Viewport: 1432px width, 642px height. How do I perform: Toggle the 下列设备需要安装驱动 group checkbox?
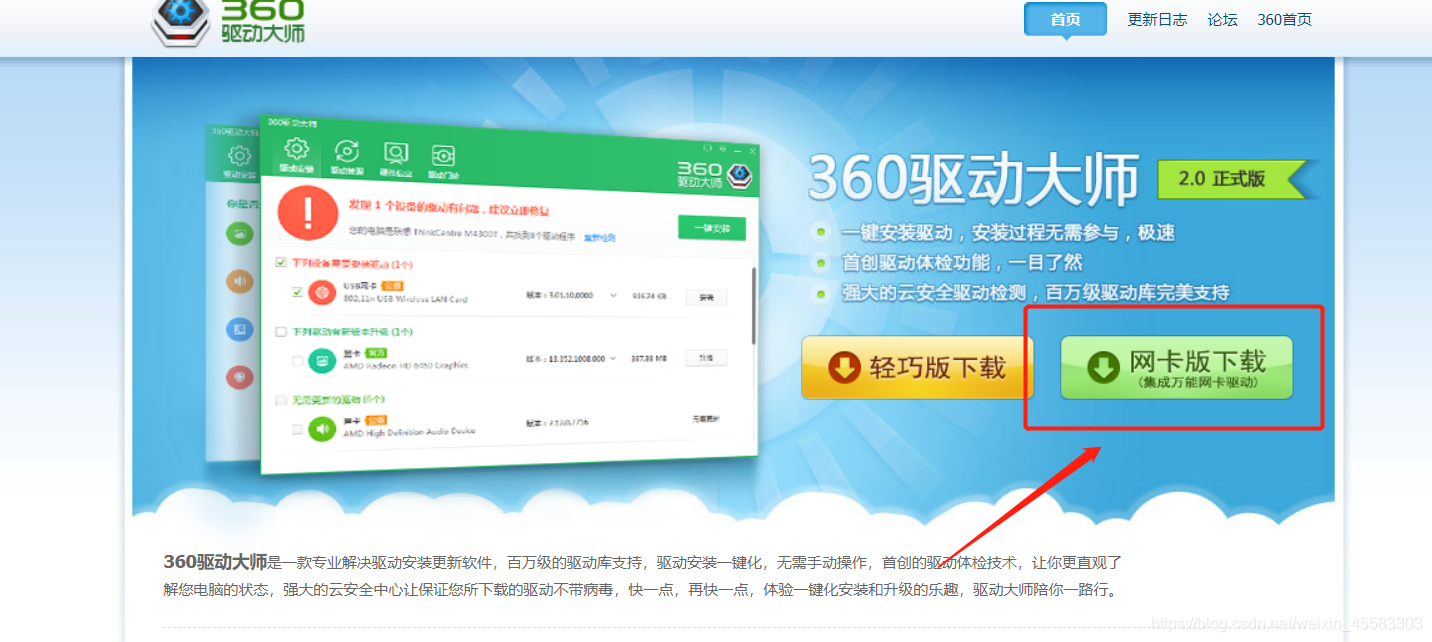point(281,263)
